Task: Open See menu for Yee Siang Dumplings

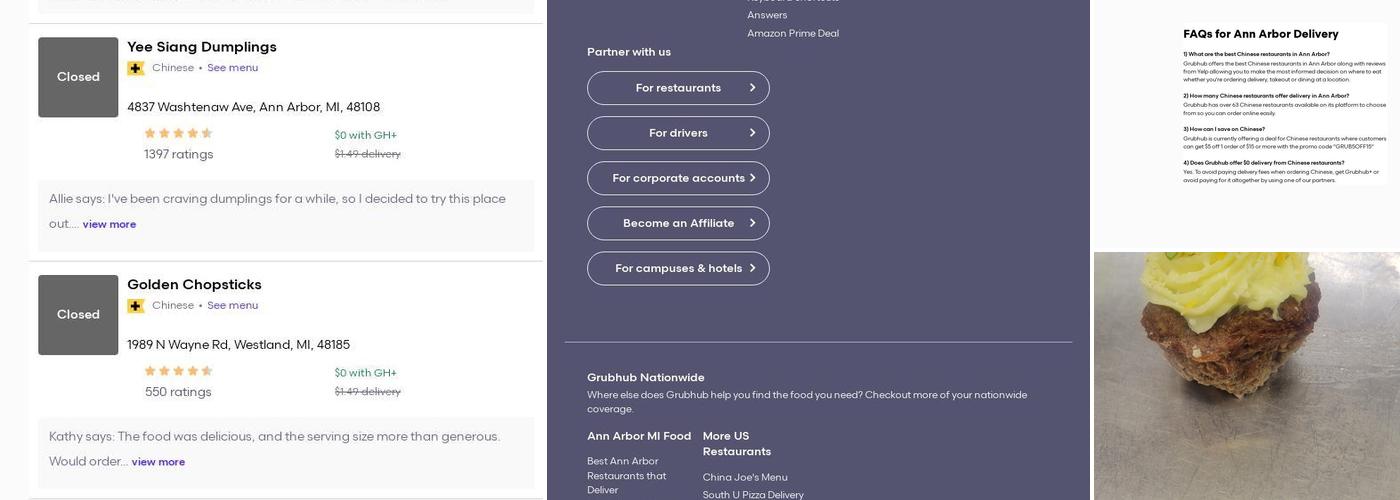Action: coord(232,68)
